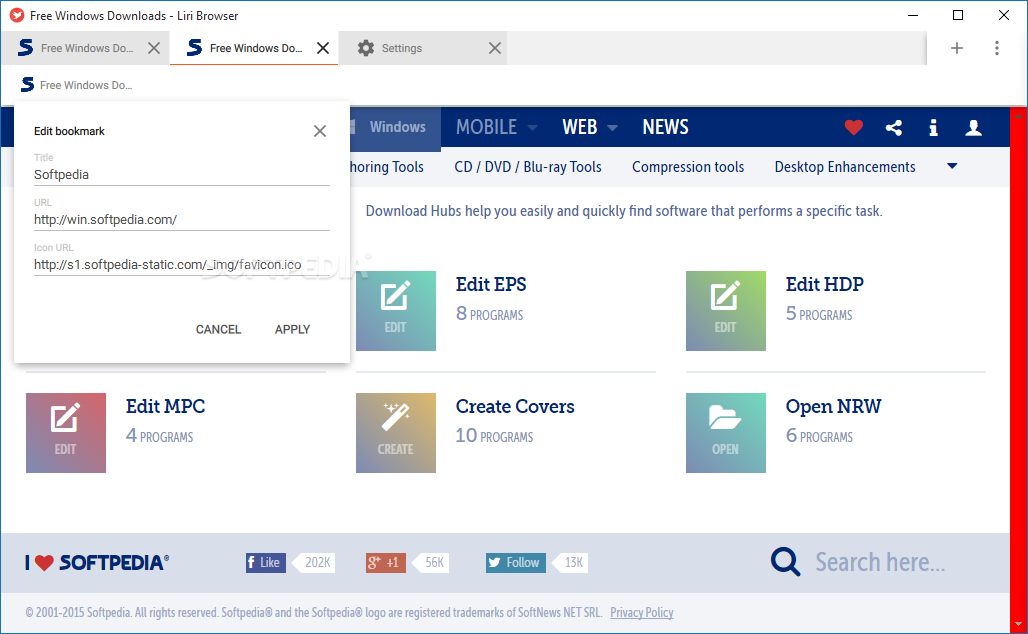Click the Liri Browser title bar icon
The image size is (1028, 634).
tap(17, 15)
